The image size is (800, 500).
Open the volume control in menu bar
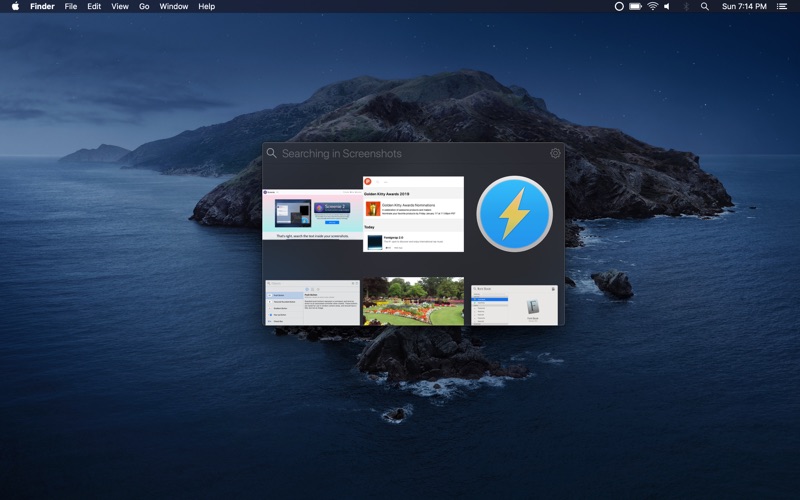[667, 7]
